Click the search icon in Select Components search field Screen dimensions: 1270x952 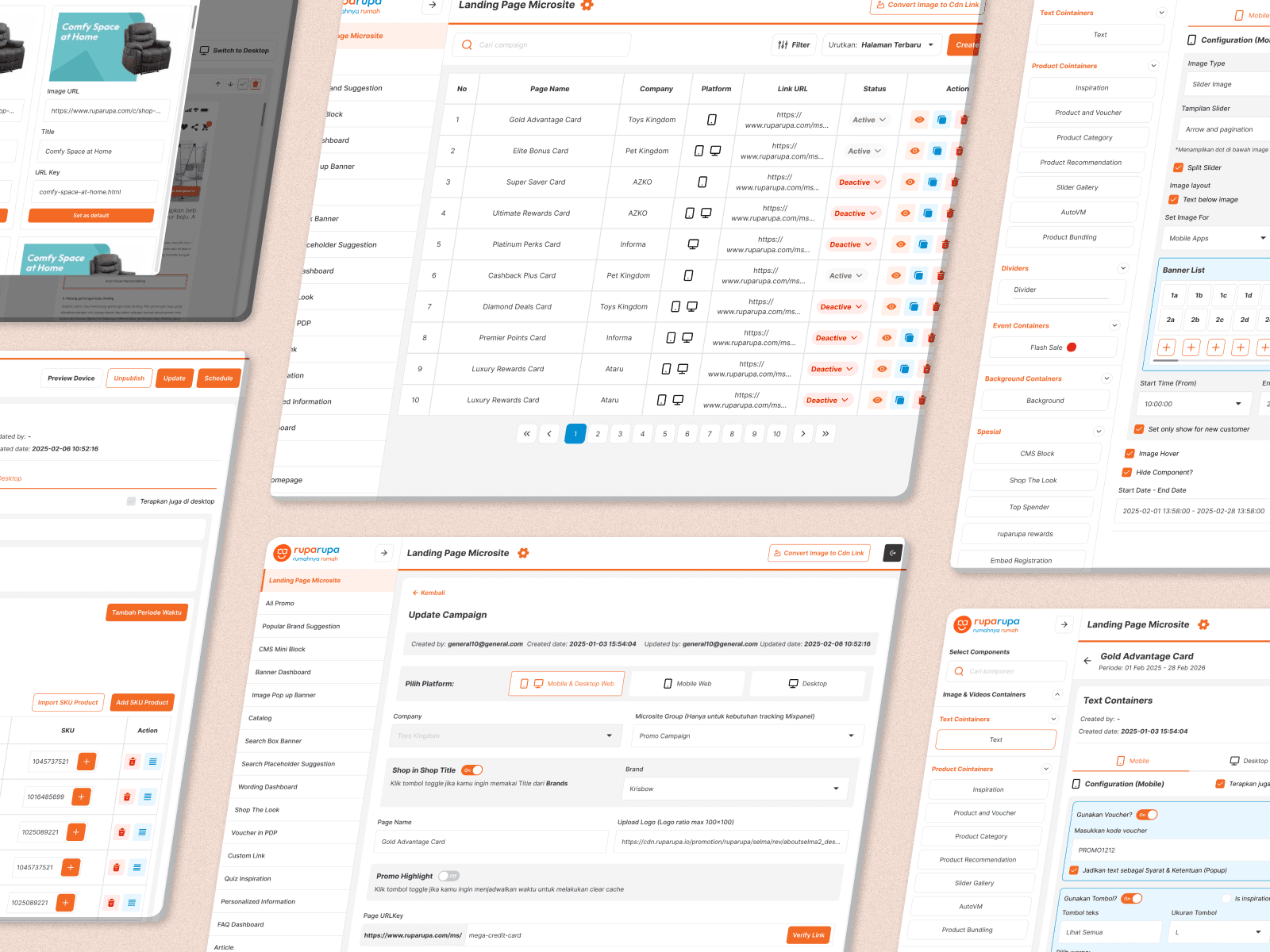pos(959,671)
